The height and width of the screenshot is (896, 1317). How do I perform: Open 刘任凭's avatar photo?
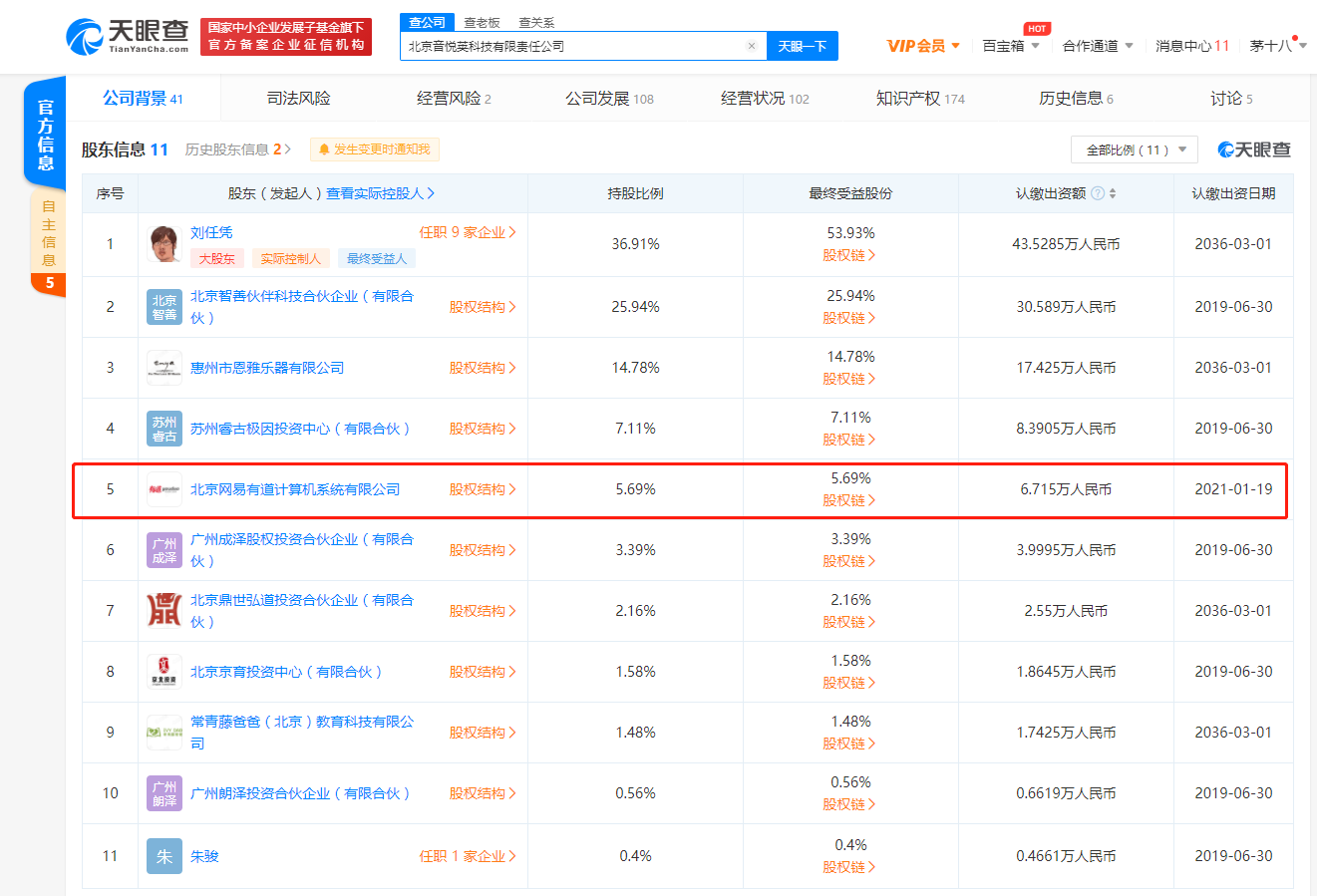pyautogui.click(x=165, y=244)
